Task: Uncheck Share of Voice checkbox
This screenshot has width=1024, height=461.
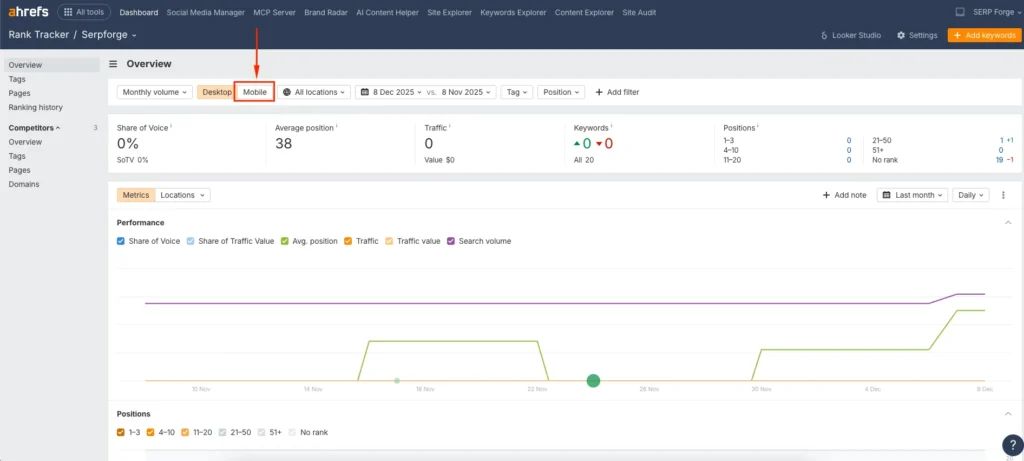Action: click(x=121, y=241)
